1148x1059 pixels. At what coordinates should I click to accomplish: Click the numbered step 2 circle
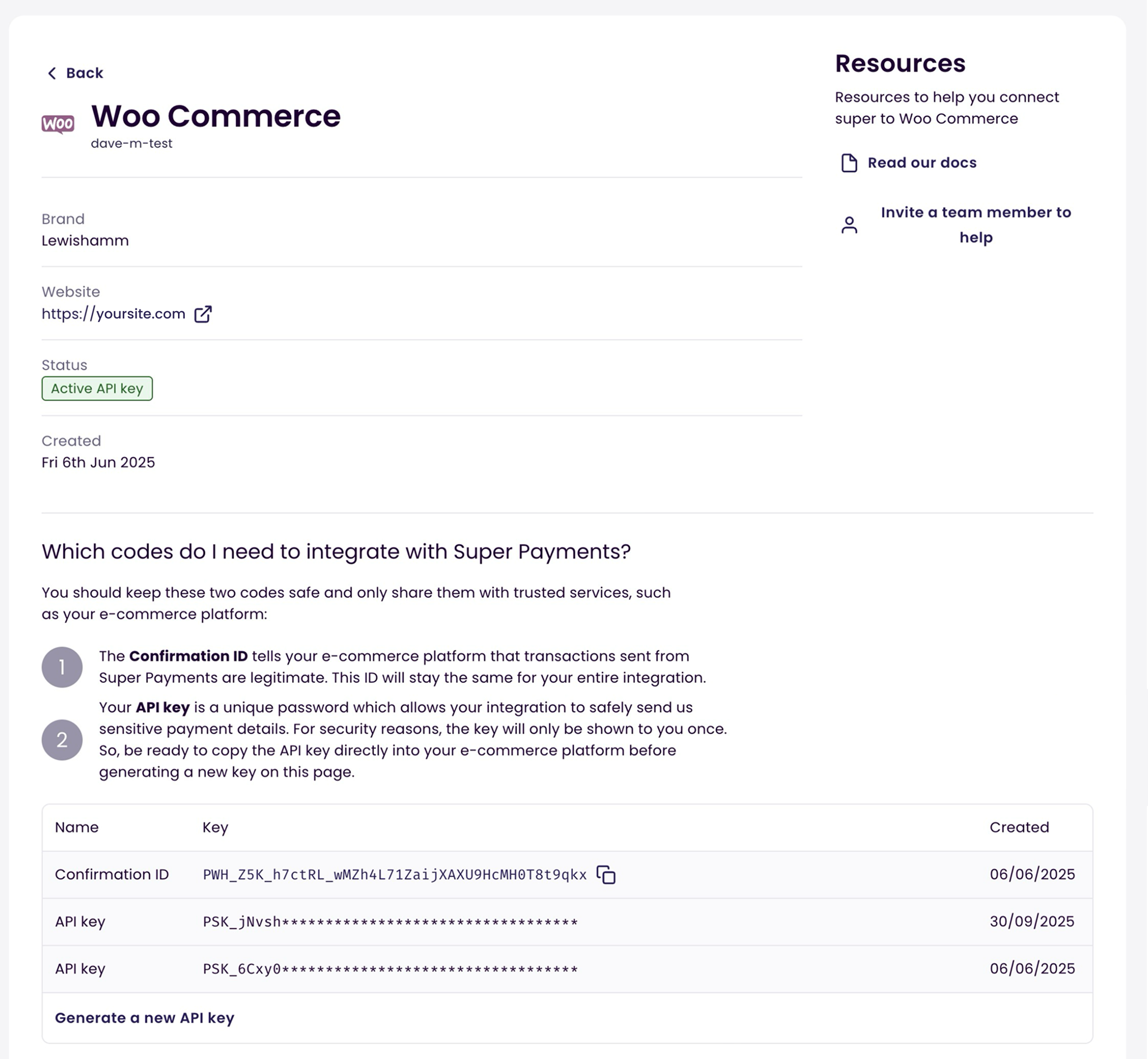62,740
